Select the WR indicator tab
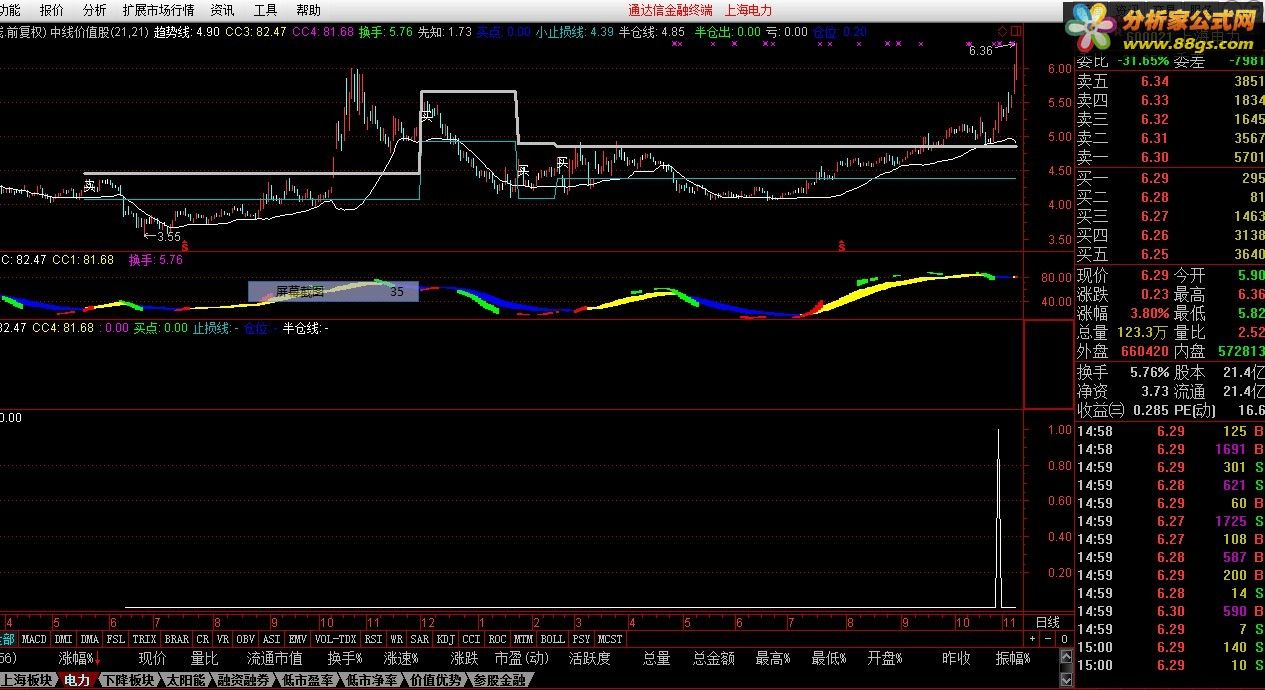The height and width of the screenshot is (690, 1265). (x=397, y=638)
